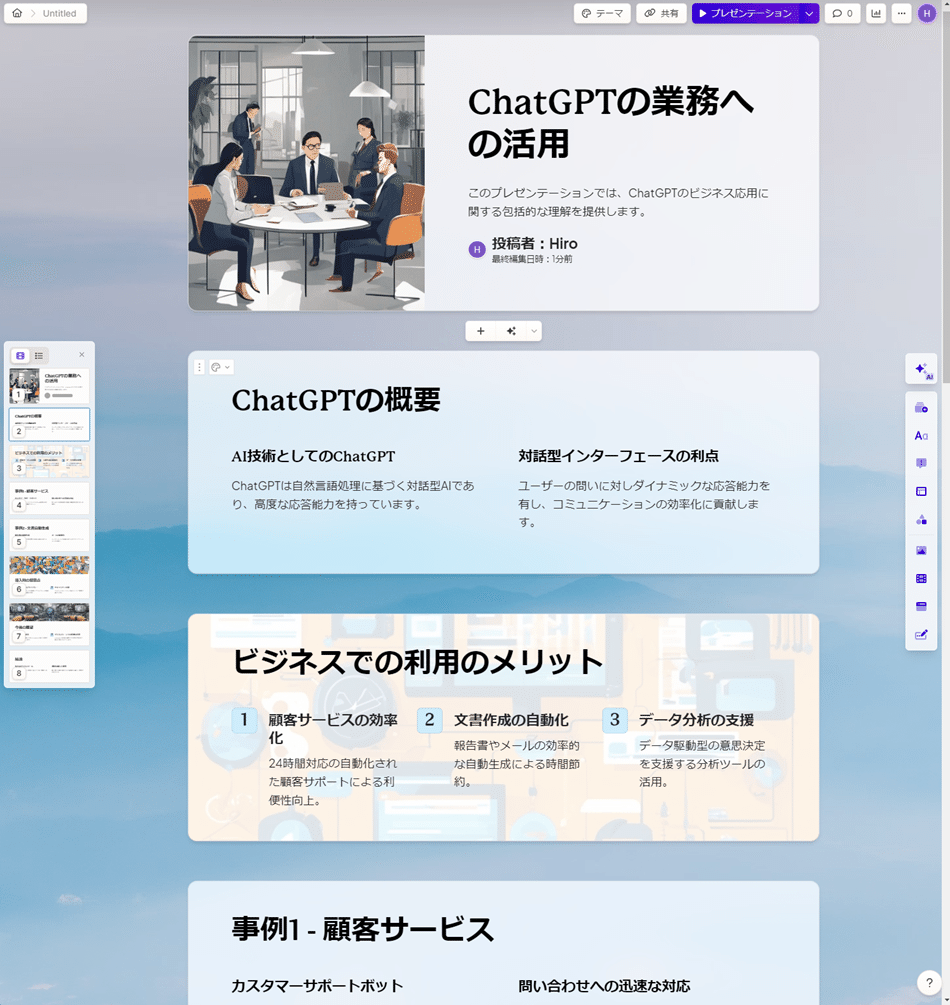This screenshot has width=950, height=1005.
Task: Open the help question mark button
Action: (929, 983)
